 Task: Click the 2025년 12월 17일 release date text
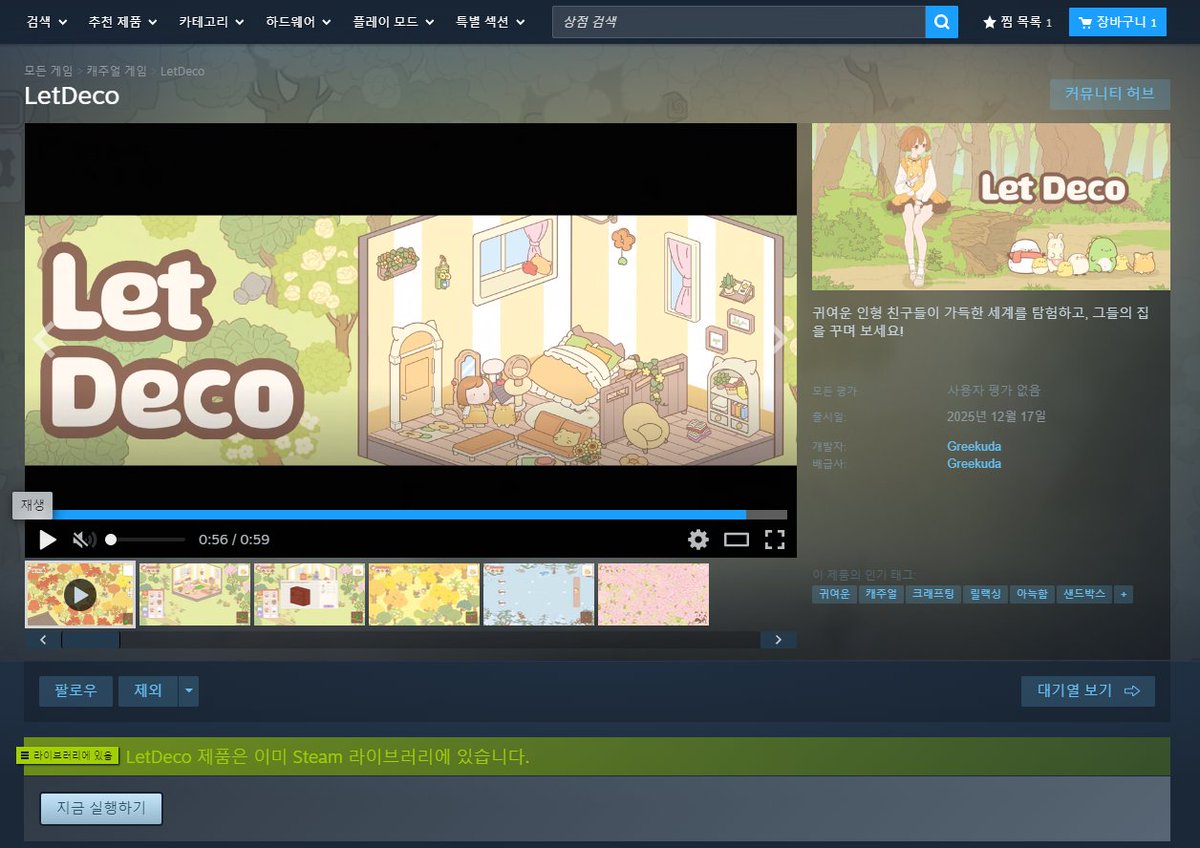(x=996, y=416)
